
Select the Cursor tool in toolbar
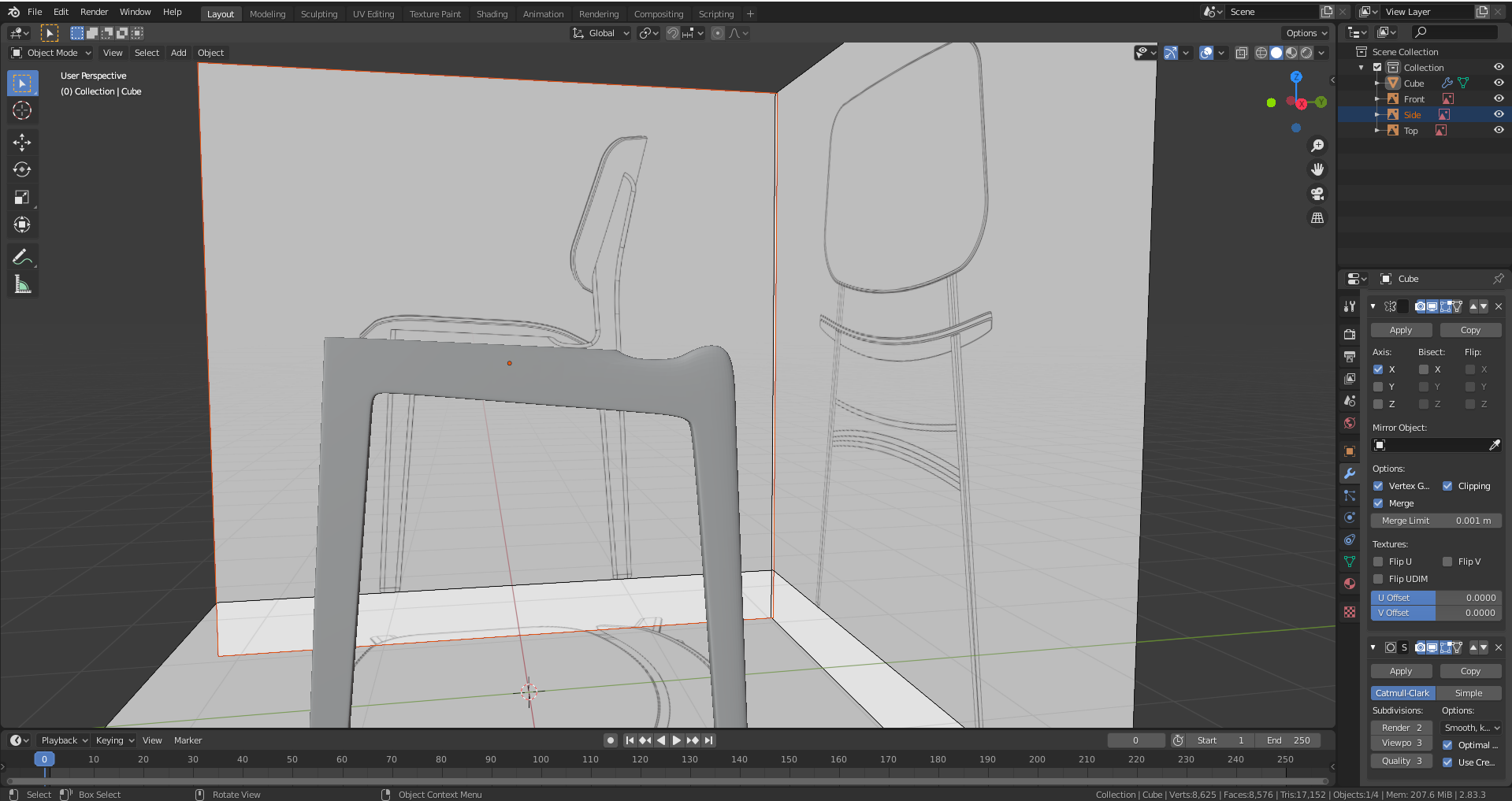point(22,110)
